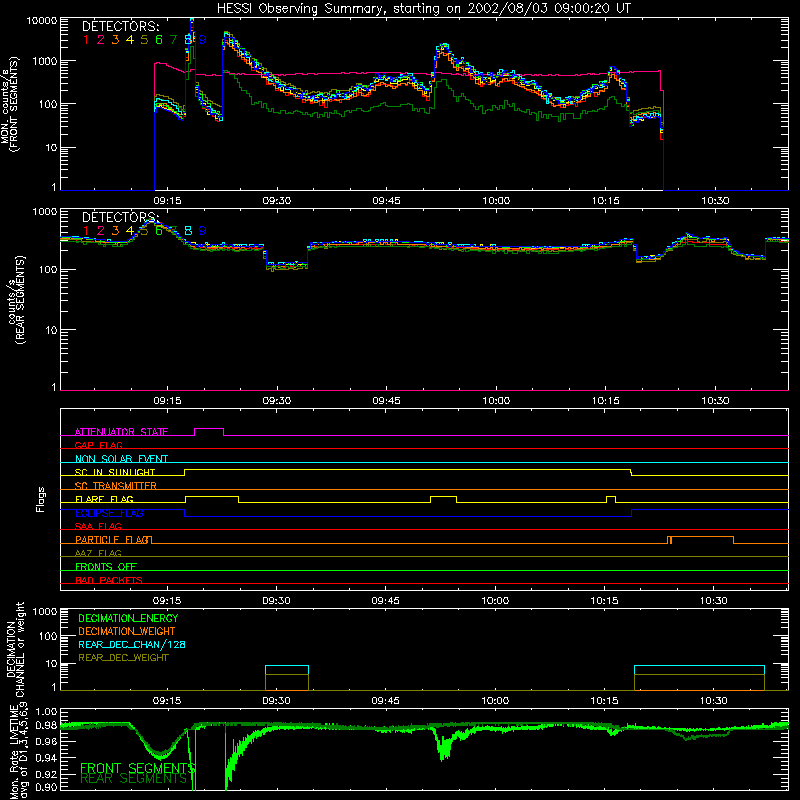Viewport: 800px width, 800px height.
Task: Click the 09:45 tick under rear segments plot
Action: point(386,401)
